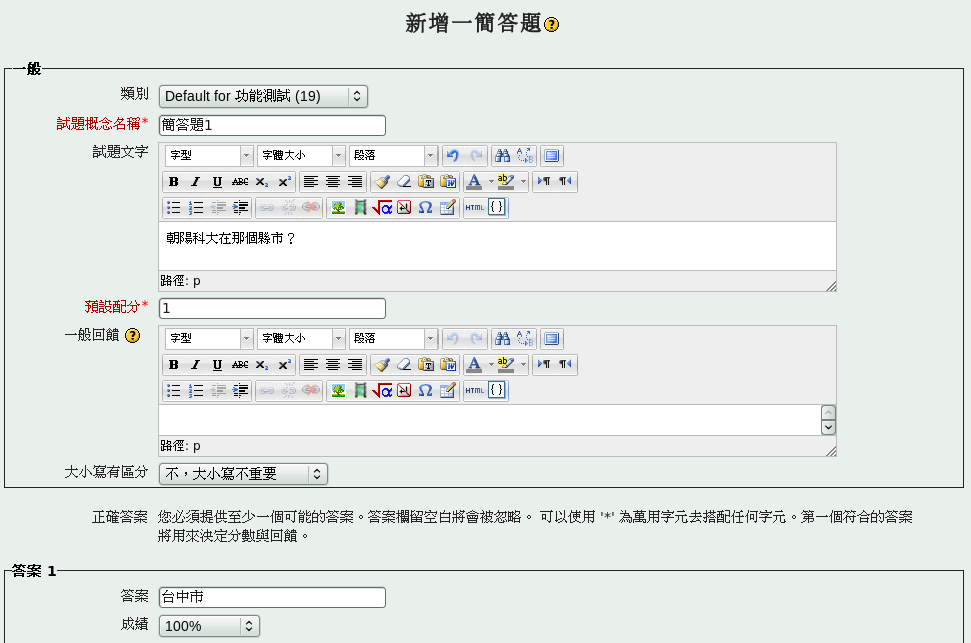Open text color picker in 試題文字 editor

click(474, 182)
